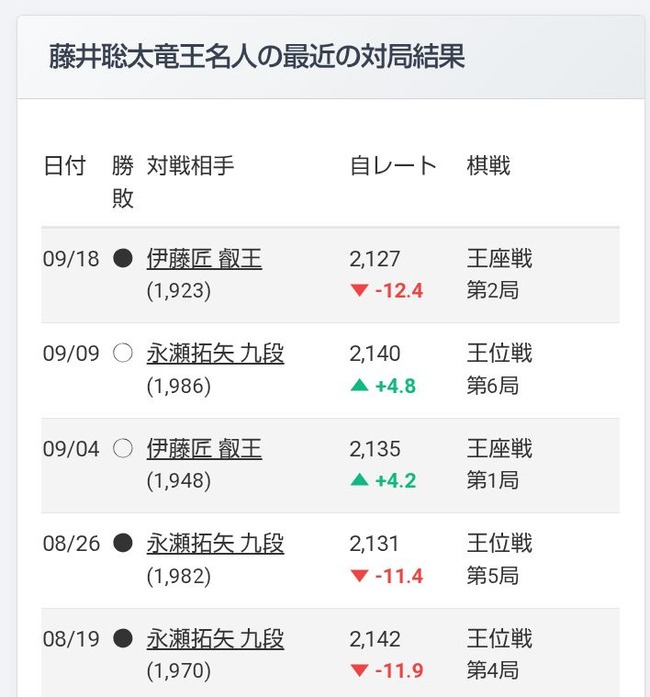
Task: Click the black loss circle for 08/19
Action: 123,638
